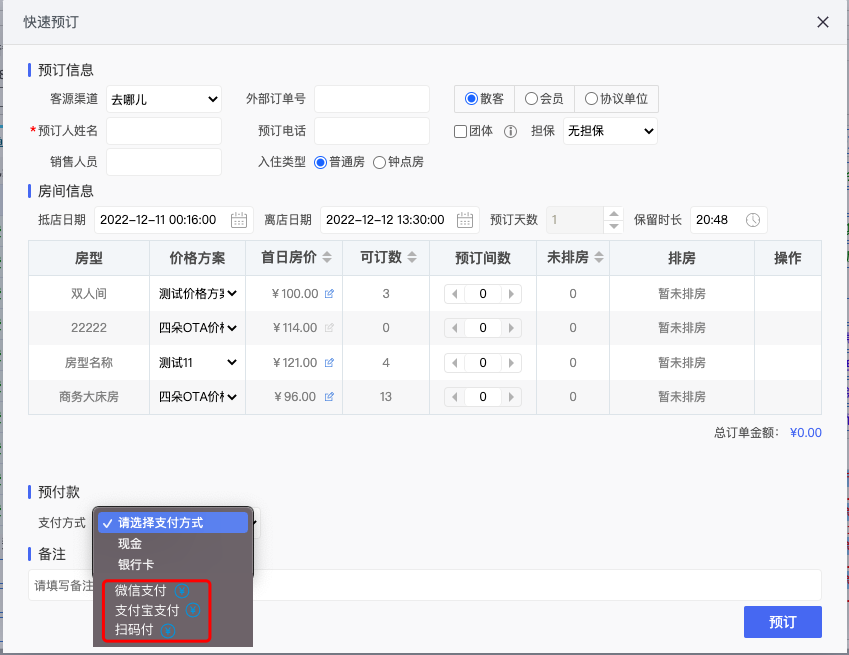Decrease room count for 商务大床房

point(455,397)
